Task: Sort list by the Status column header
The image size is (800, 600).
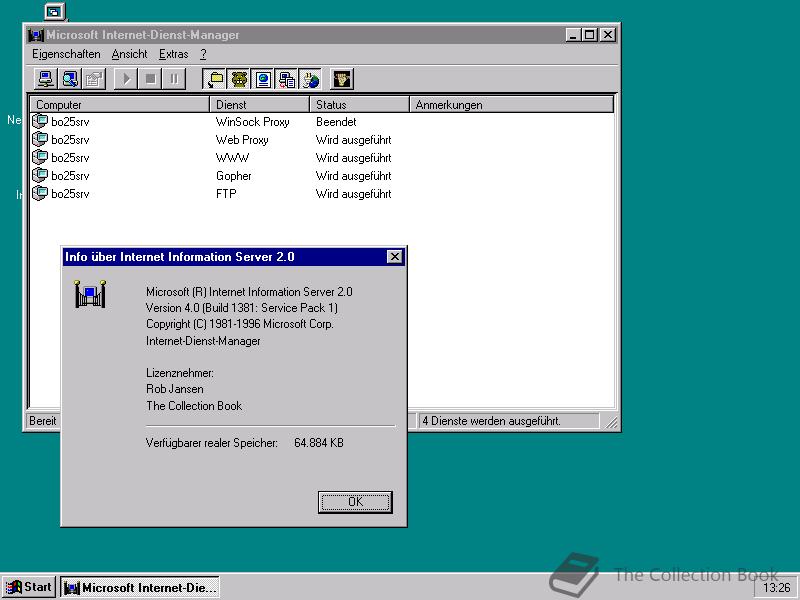Action: [360, 105]
